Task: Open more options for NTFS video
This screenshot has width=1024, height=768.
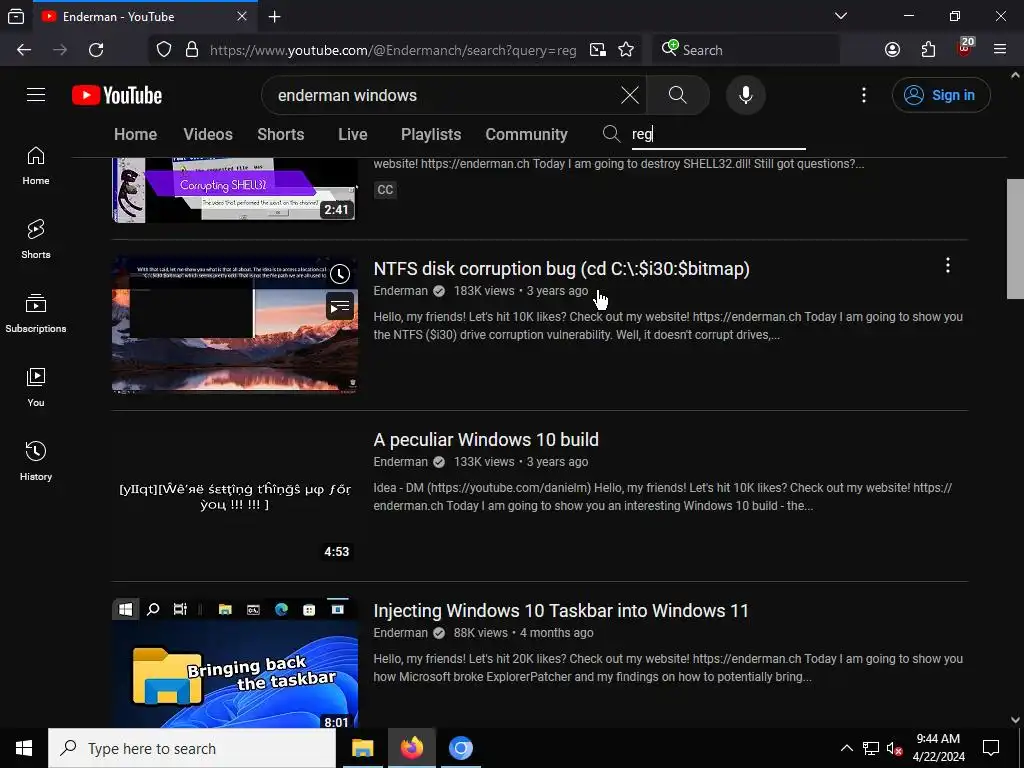Action: (x=948, y=265)
